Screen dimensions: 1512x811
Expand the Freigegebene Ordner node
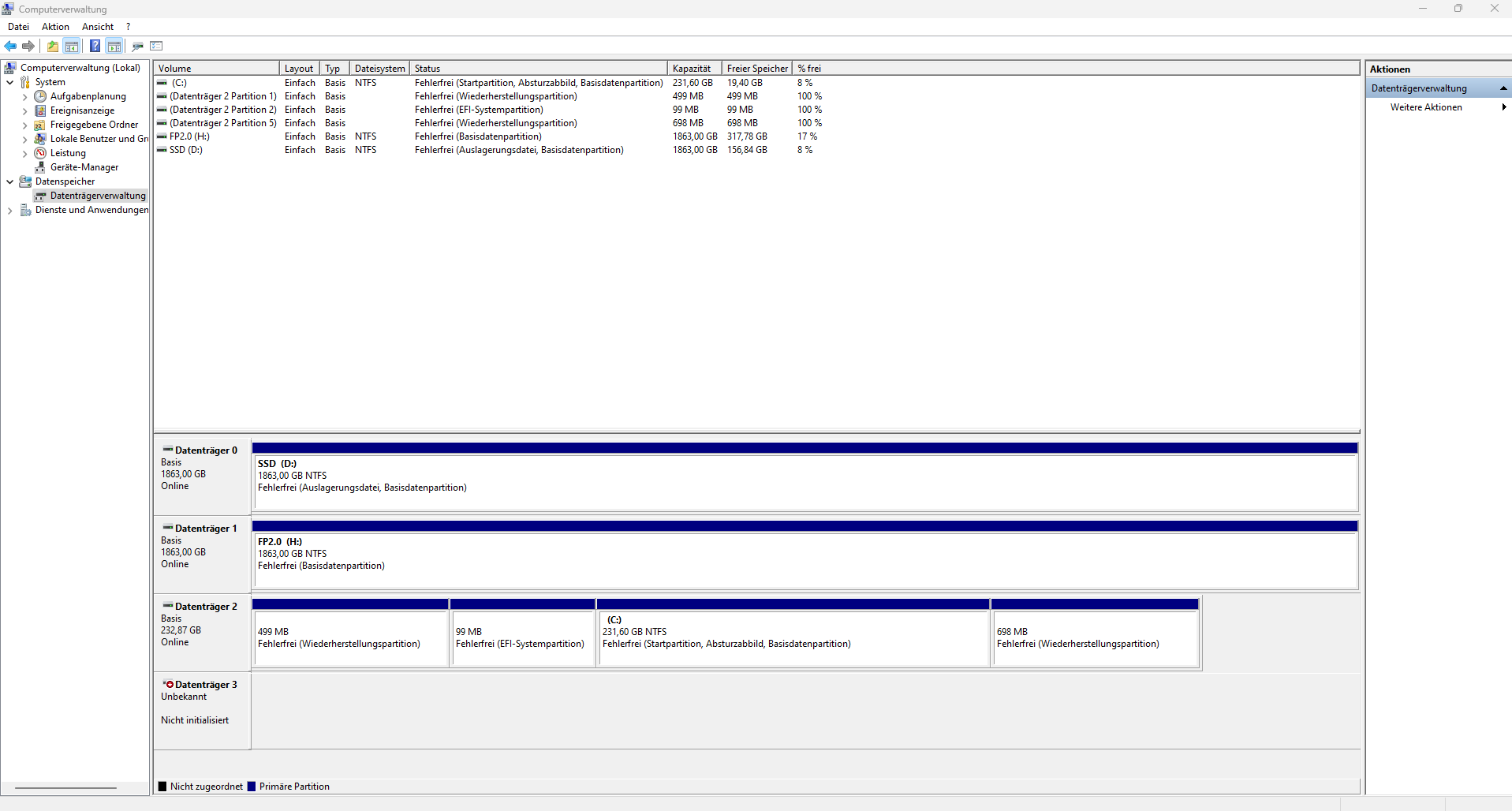click(x=24, y=125)
